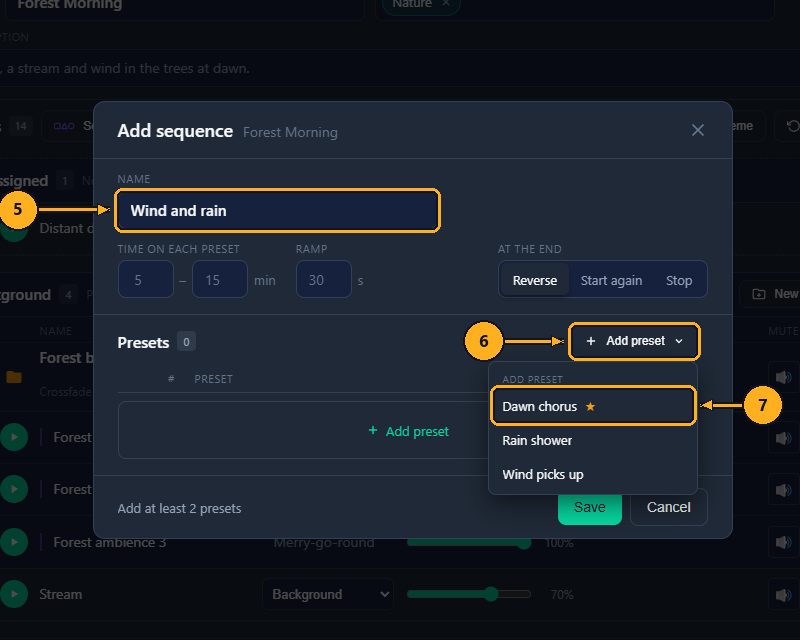Click the Cancel button
Viewport: 800px width, 640px height.
click(668, 507)
